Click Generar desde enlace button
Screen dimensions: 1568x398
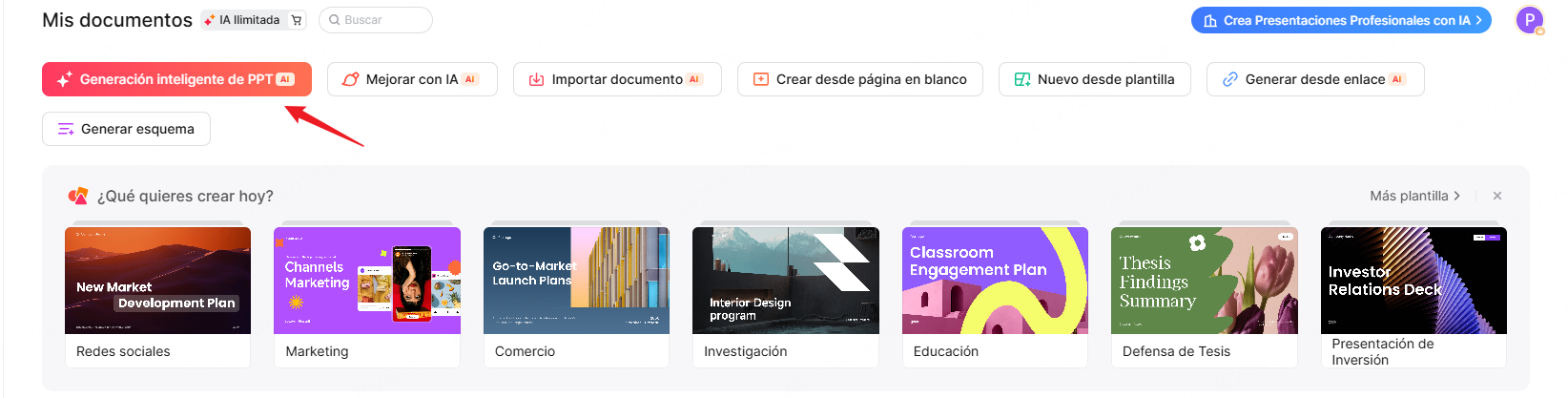[x=1315, y=79]
